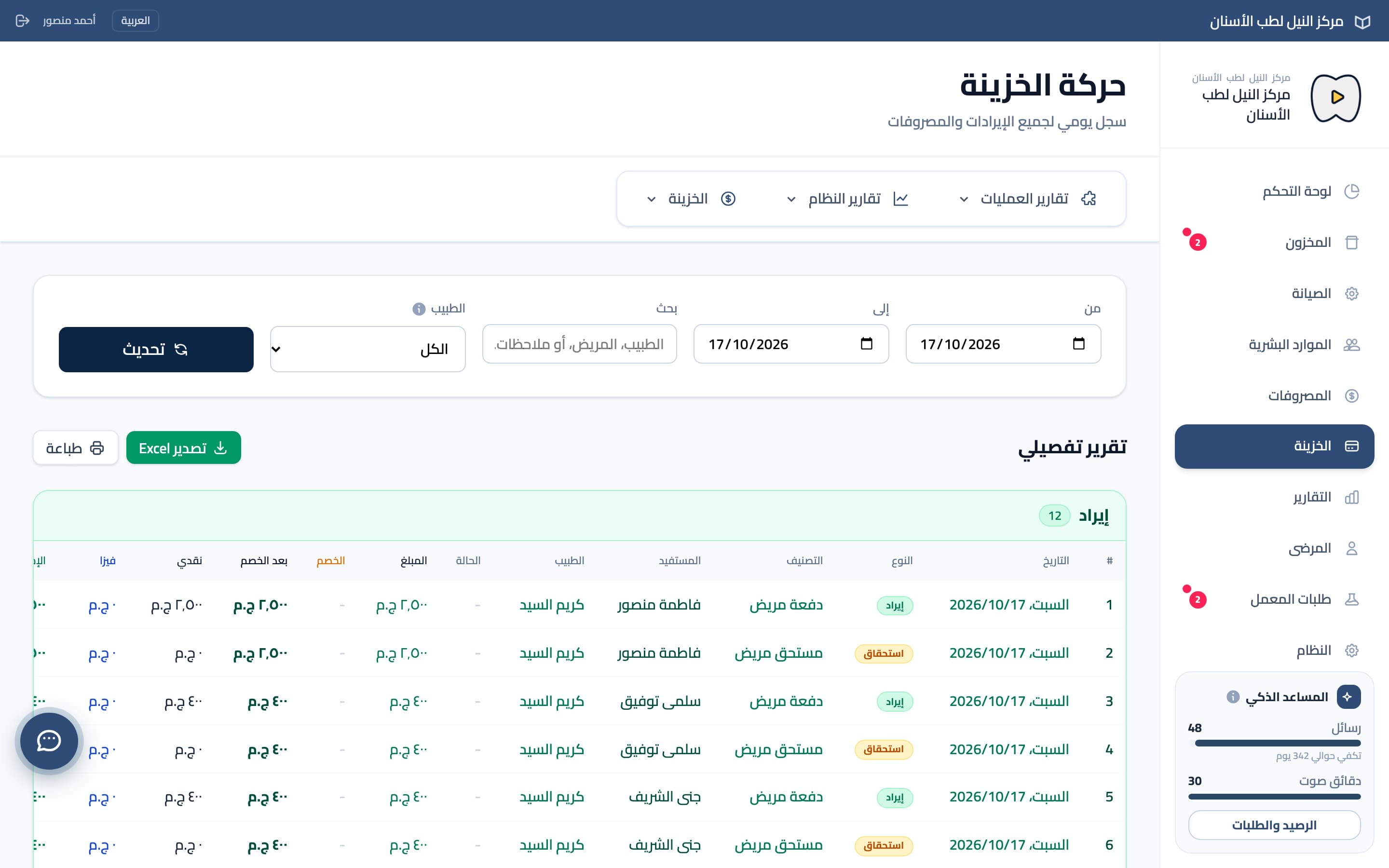Image resolution: width=1389 pixels, height=868 pixels.
Task: Click the 12 count badge beside إيراد
Action: tap(1054, 515)
